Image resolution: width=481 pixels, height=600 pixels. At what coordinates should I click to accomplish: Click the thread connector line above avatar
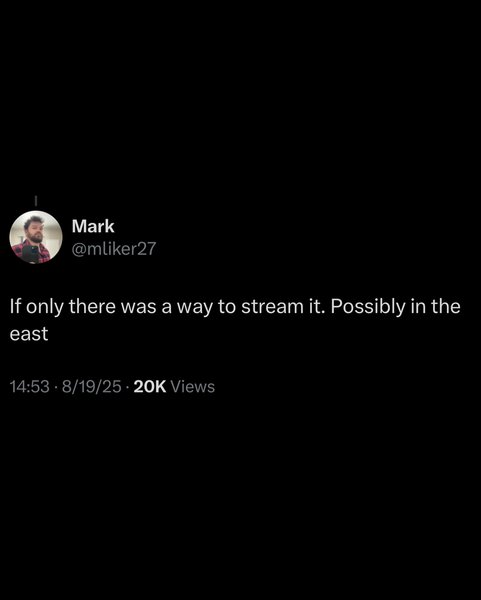tap(36, 201)
